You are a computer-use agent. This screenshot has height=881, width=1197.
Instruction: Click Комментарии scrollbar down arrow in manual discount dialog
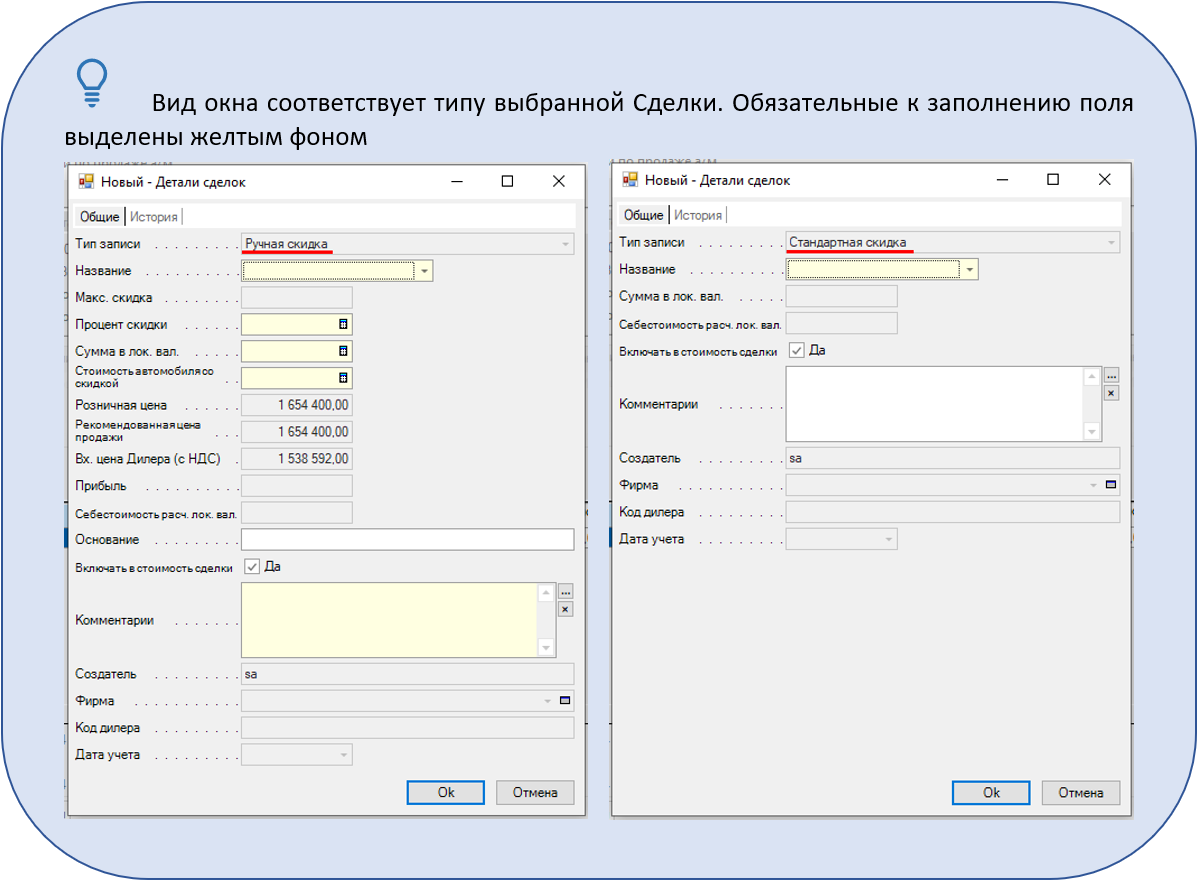546,648
